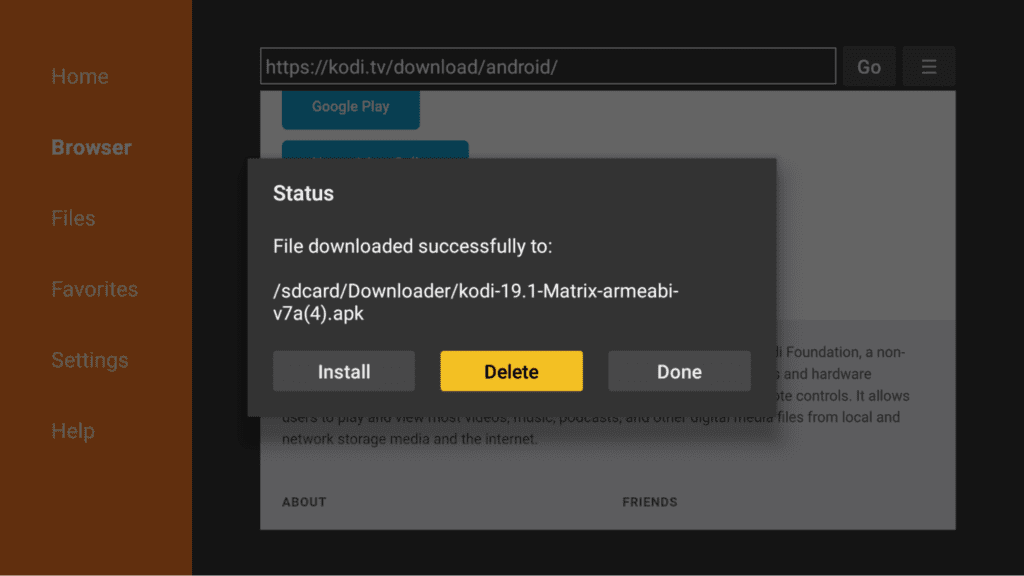Click the URL text in the address field
This screenshot has width=1024, height=576.
point(413,66)
